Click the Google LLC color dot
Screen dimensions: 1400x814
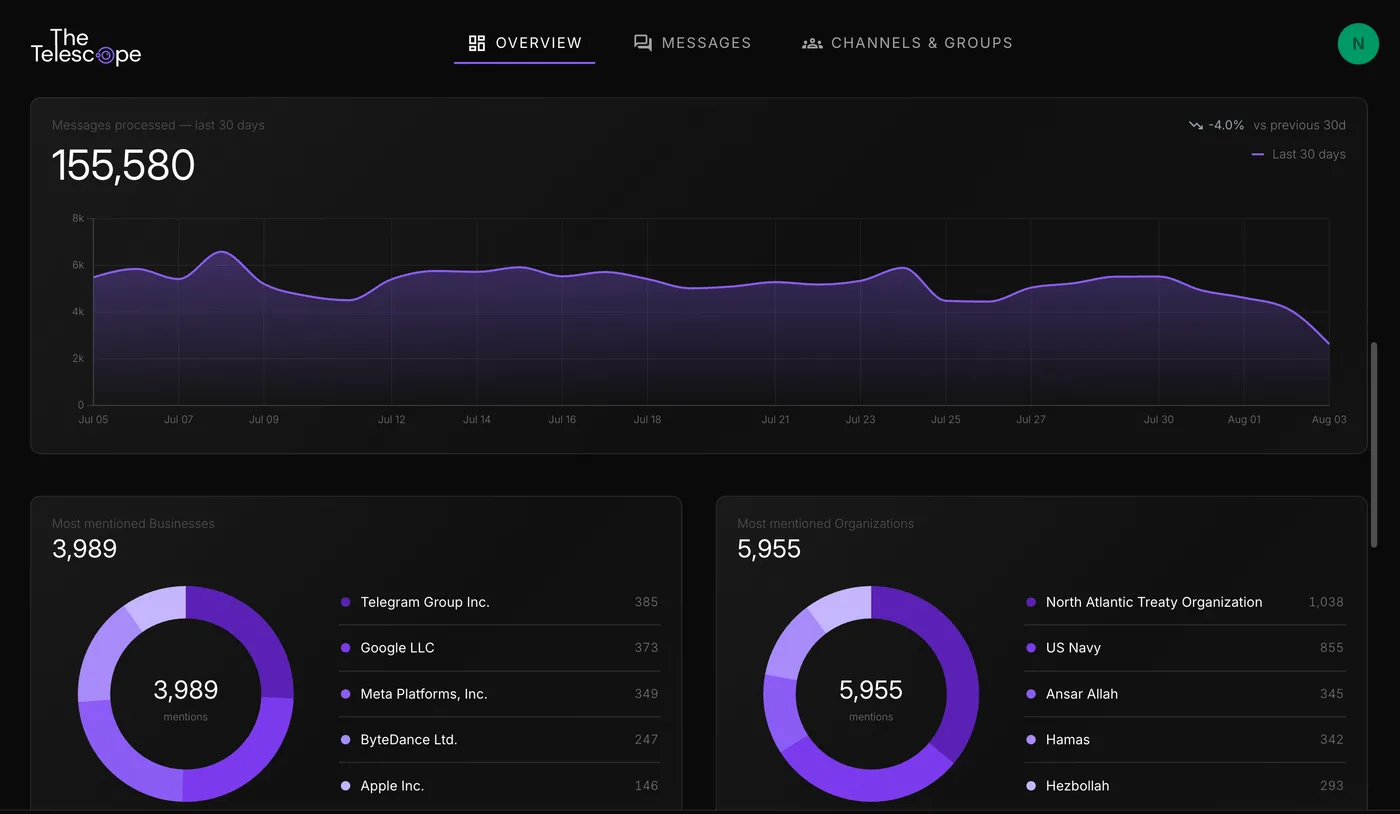click(x=346, y=648)
